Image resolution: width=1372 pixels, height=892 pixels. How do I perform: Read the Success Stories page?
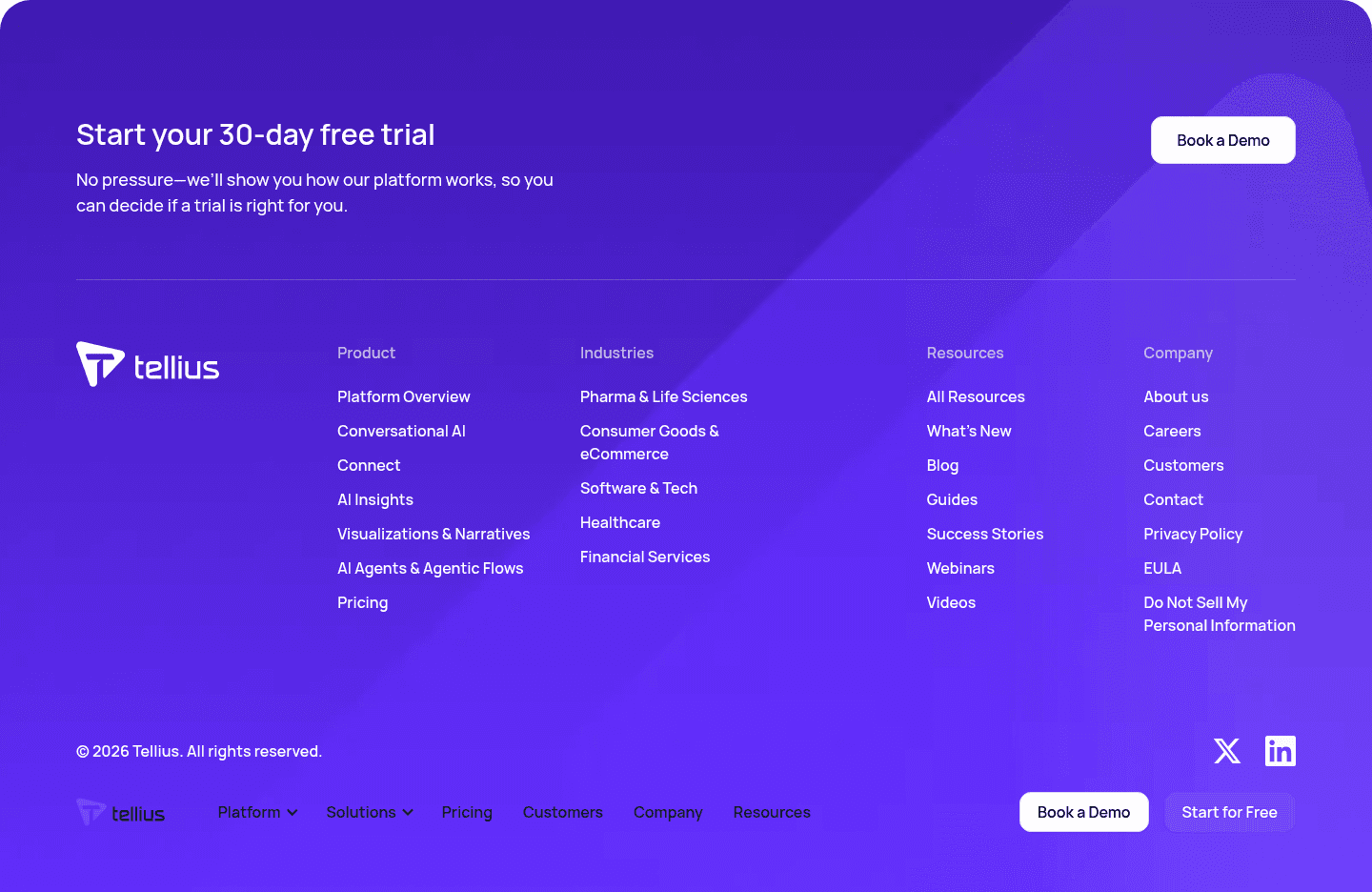coord(985,534)
